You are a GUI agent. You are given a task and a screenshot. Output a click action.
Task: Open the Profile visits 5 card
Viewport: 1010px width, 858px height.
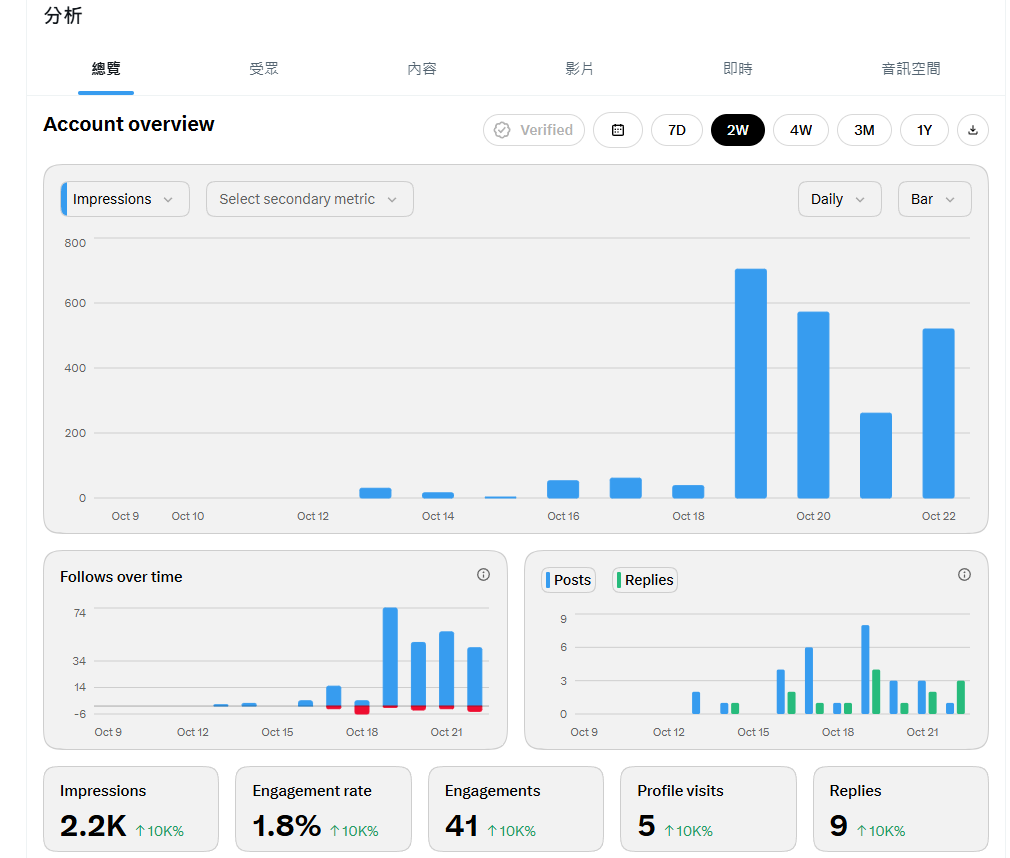click(x=709, y=809)
